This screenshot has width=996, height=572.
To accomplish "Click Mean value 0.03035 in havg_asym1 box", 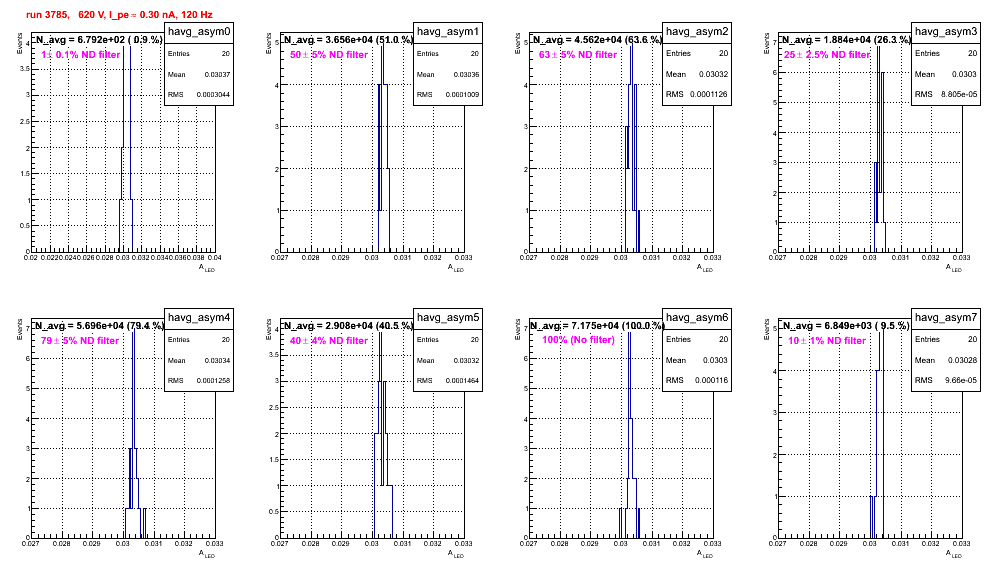I will coord(466,74).
